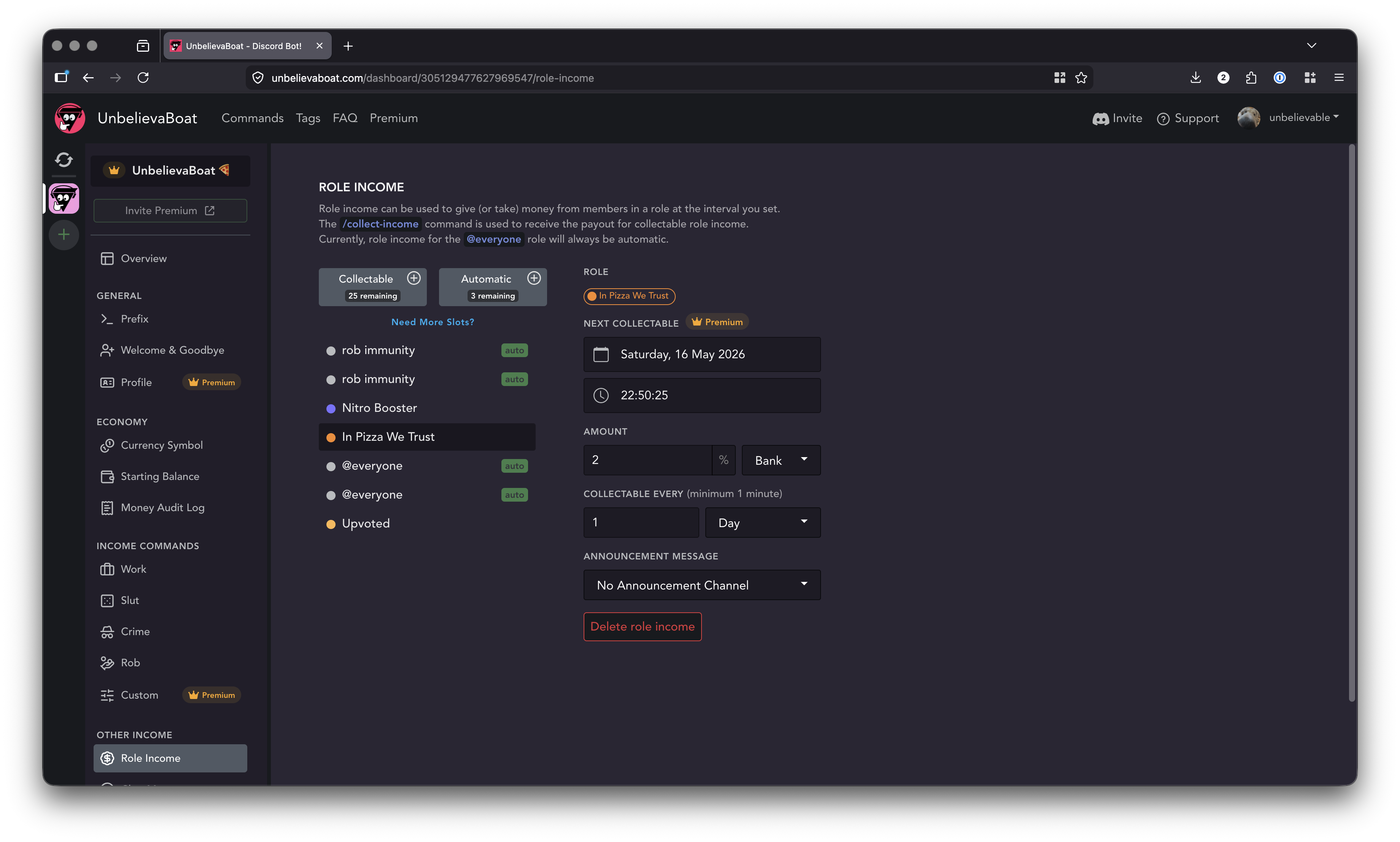Close the UnbelievaBoat browser tab
Image resolution: width=1400 pixels, height=842 pixels.
tap(320, 46)
